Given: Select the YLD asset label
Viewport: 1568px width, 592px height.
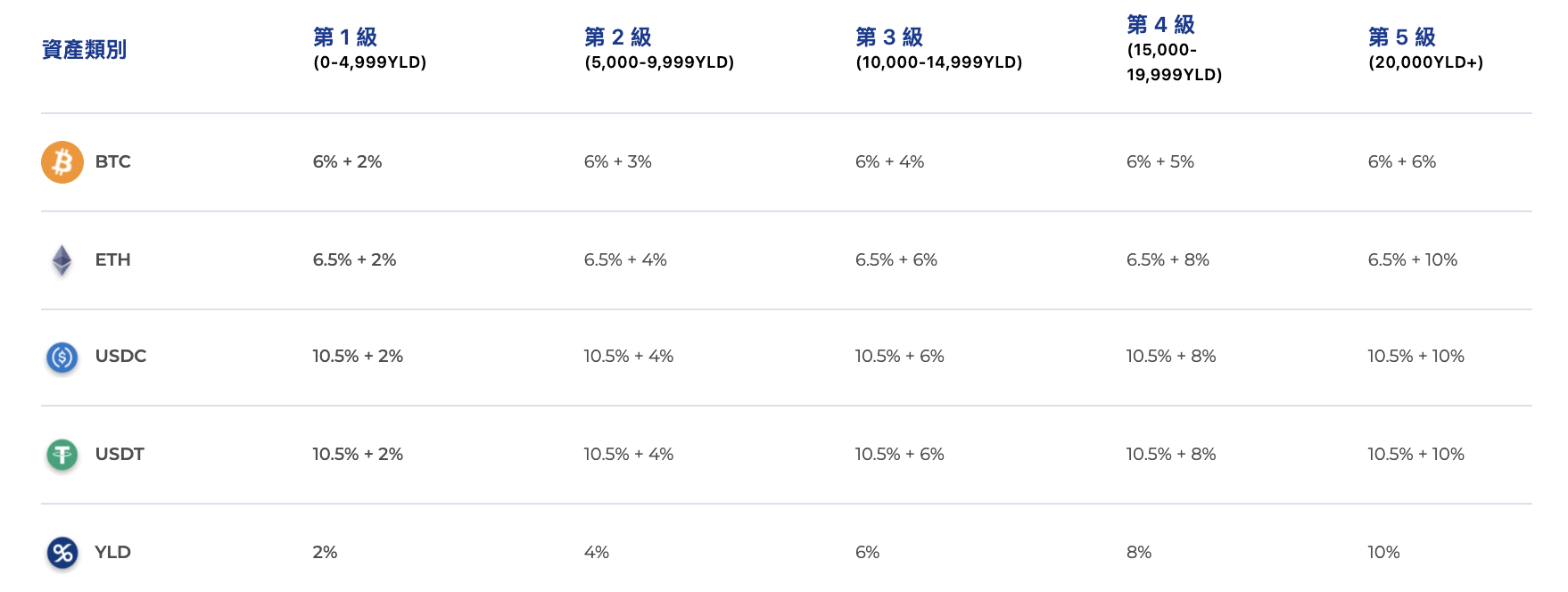Looking at the screenshot, I should coord(113,553).
